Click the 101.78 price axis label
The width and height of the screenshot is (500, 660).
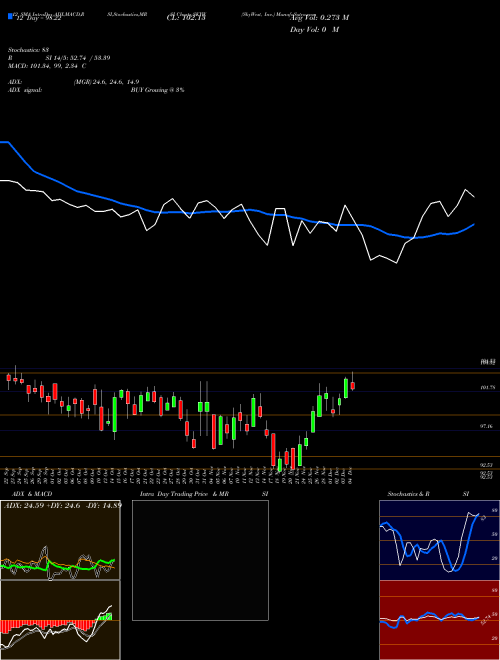click(487, 387)
